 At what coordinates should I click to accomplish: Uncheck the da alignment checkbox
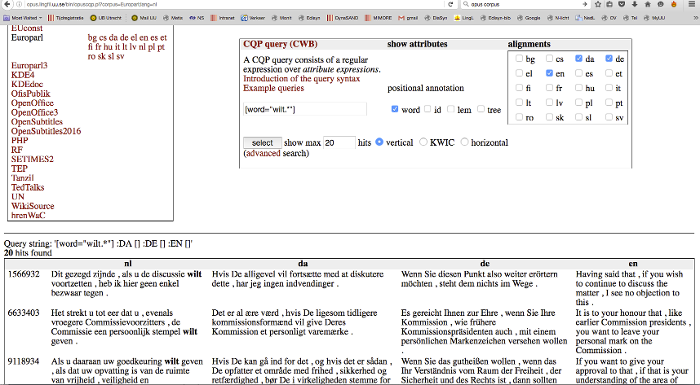click(579, 59)
